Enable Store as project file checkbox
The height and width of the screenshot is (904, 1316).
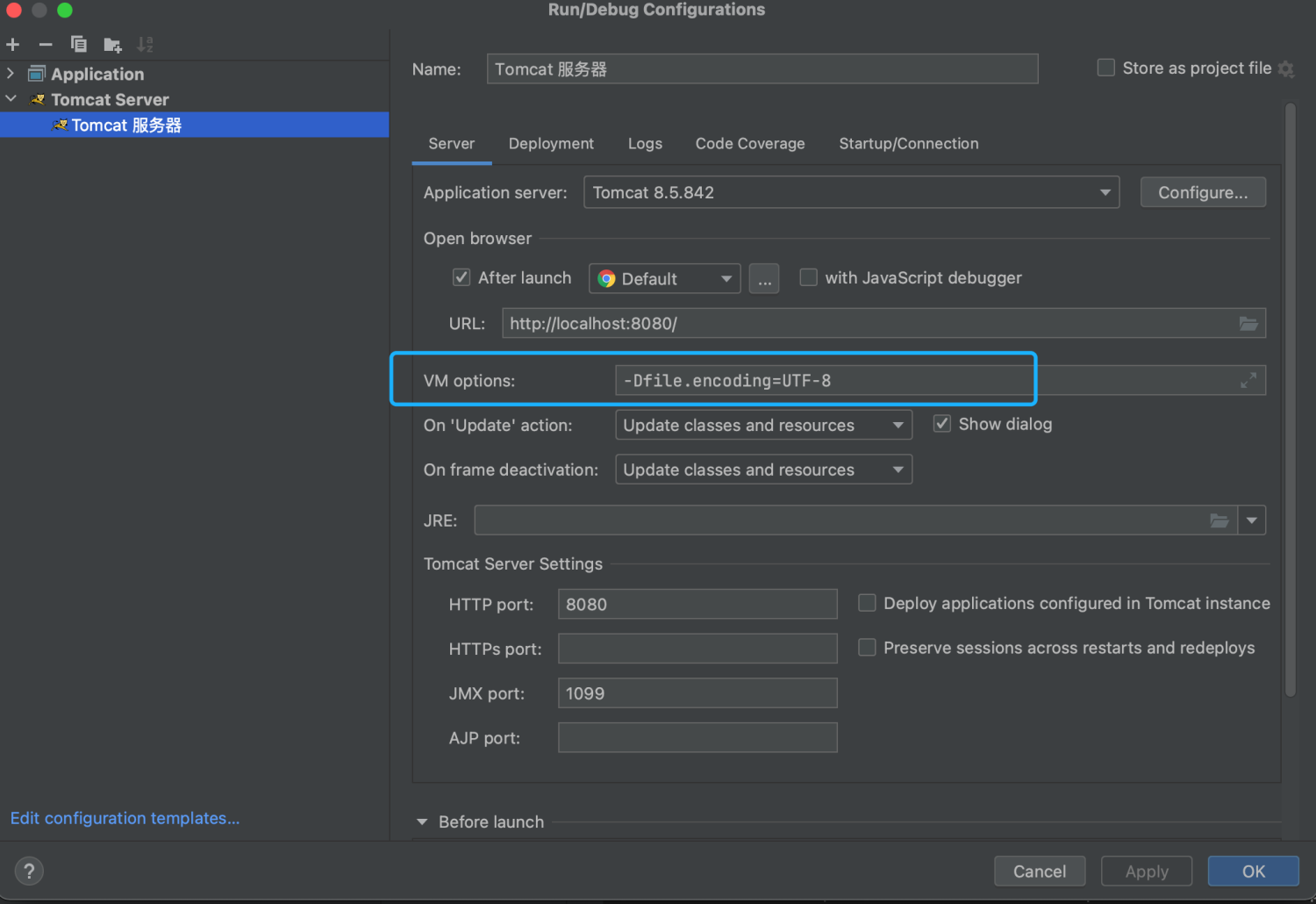coord(1106,68)
